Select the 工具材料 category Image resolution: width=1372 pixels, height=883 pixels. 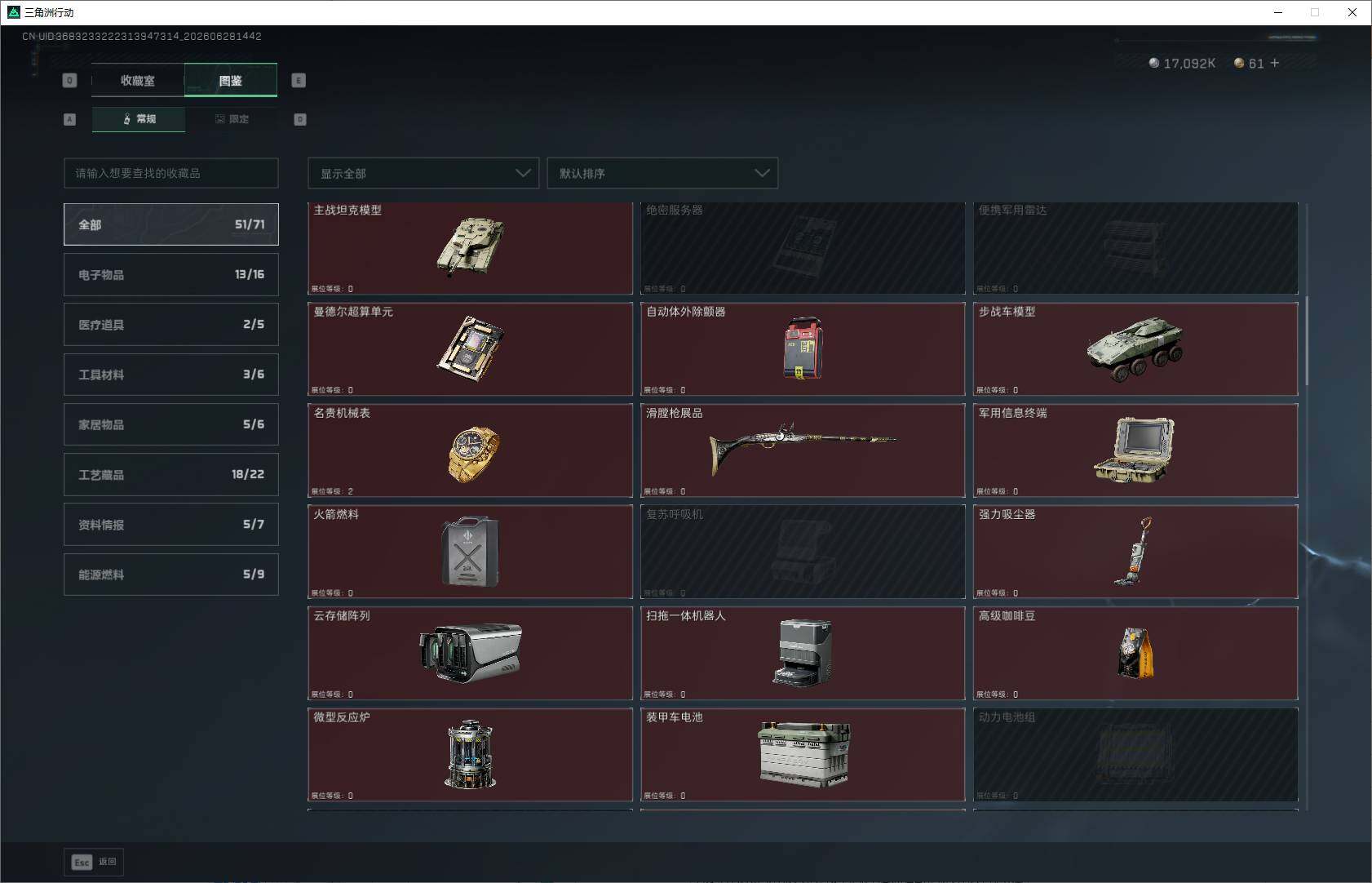coord(171,375)
